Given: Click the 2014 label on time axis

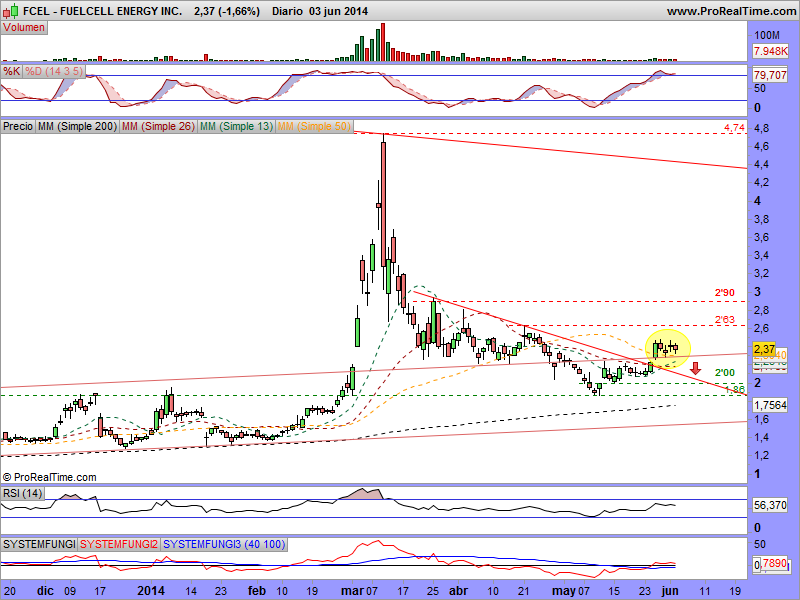Looking at the screenshot, I should pos(151,591).
